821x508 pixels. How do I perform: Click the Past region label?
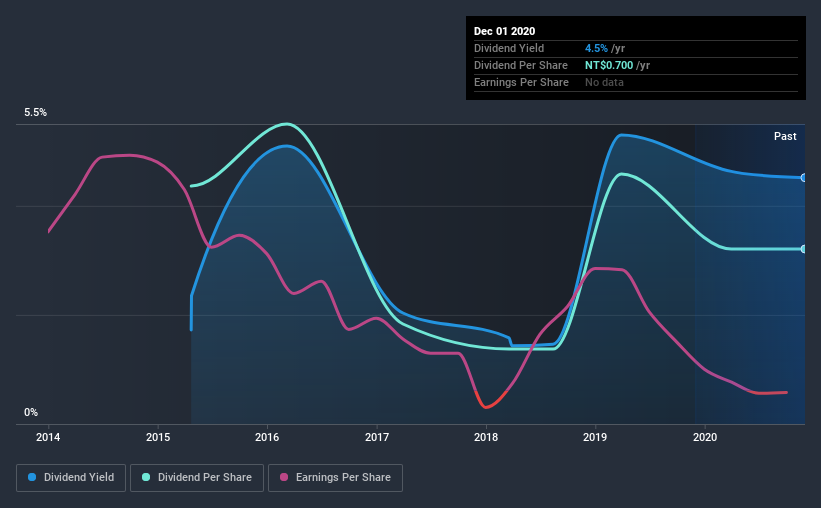pyautogui.click(x=785, y=136)
